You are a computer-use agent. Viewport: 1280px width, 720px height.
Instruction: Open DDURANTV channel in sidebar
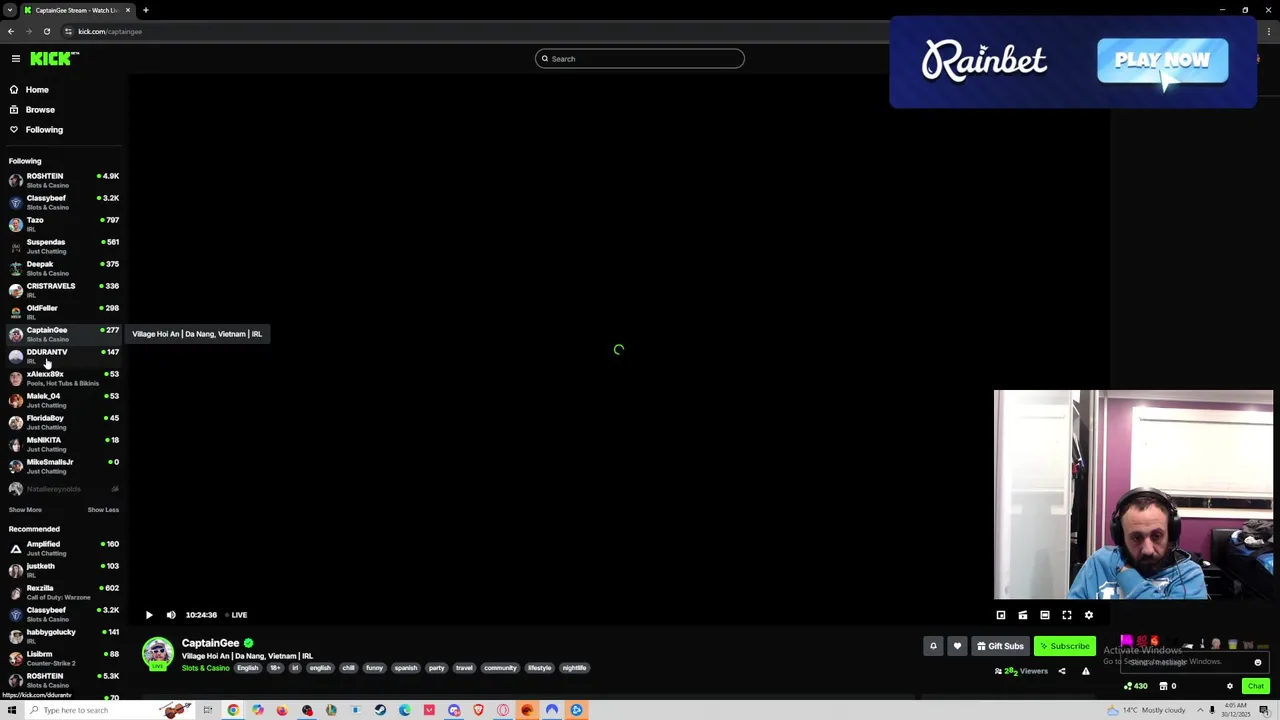pyautogui.click(x=64, y=356)
